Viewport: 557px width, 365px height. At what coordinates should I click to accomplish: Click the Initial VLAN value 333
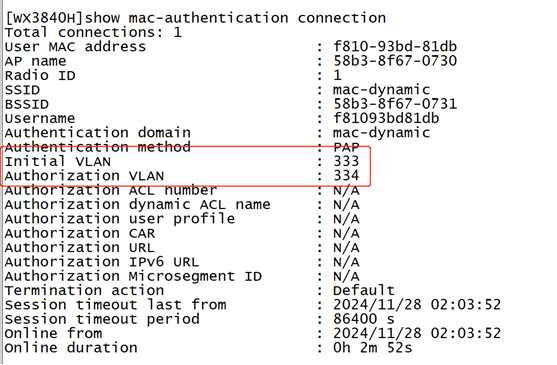[x=346, y=161]
